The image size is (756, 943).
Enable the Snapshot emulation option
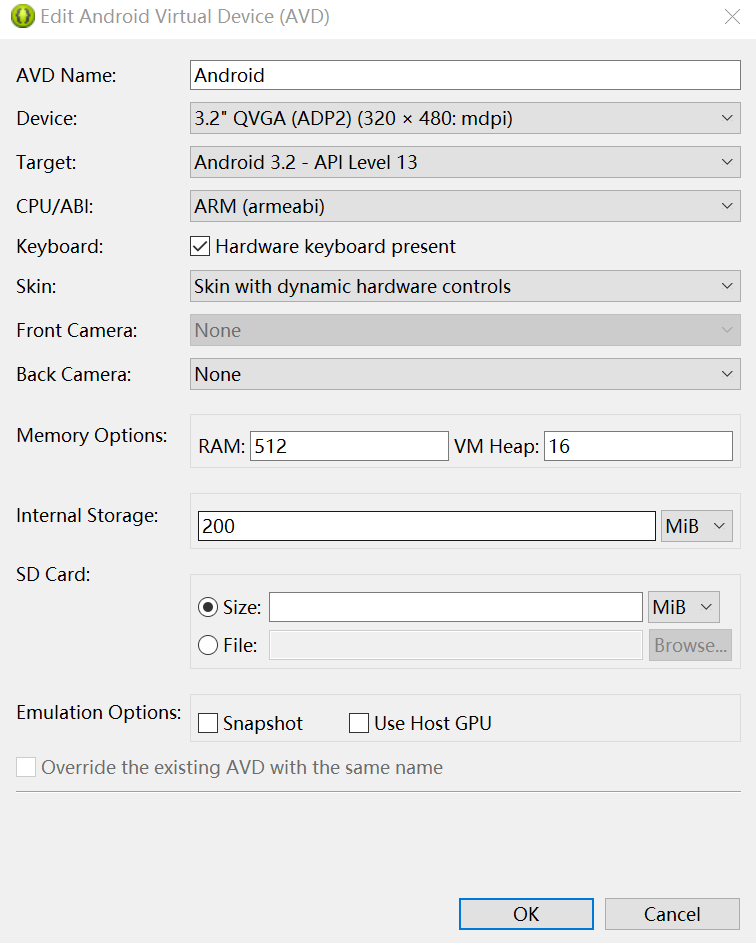[x=208, y=723]
